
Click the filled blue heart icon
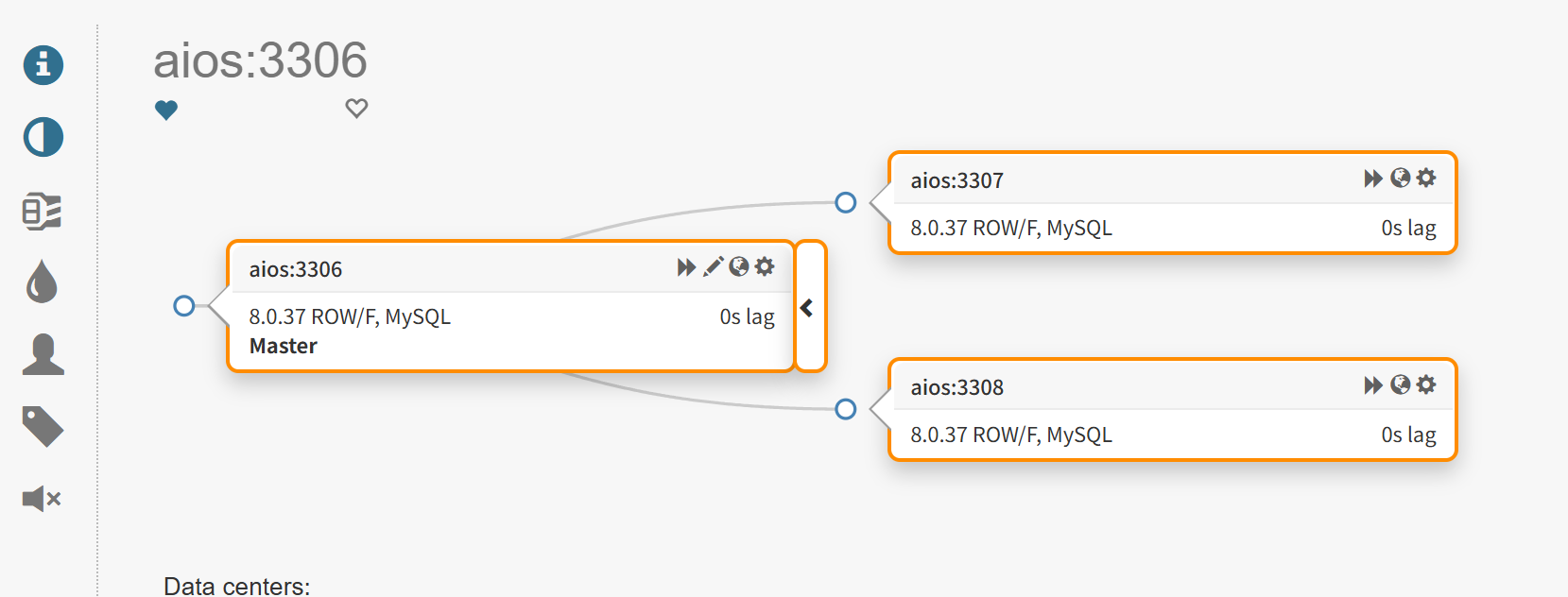tap(166, 110)
